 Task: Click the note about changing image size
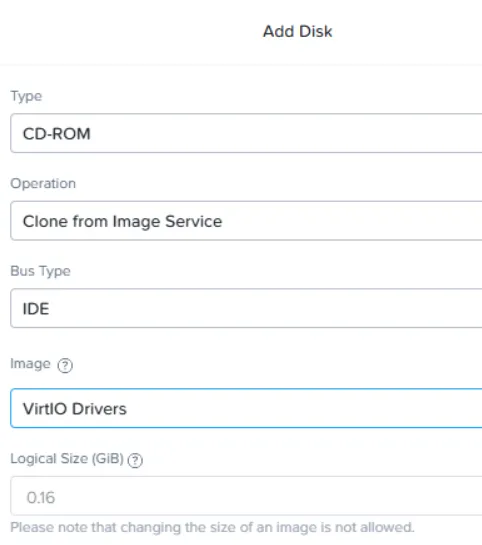click(212, 527)
